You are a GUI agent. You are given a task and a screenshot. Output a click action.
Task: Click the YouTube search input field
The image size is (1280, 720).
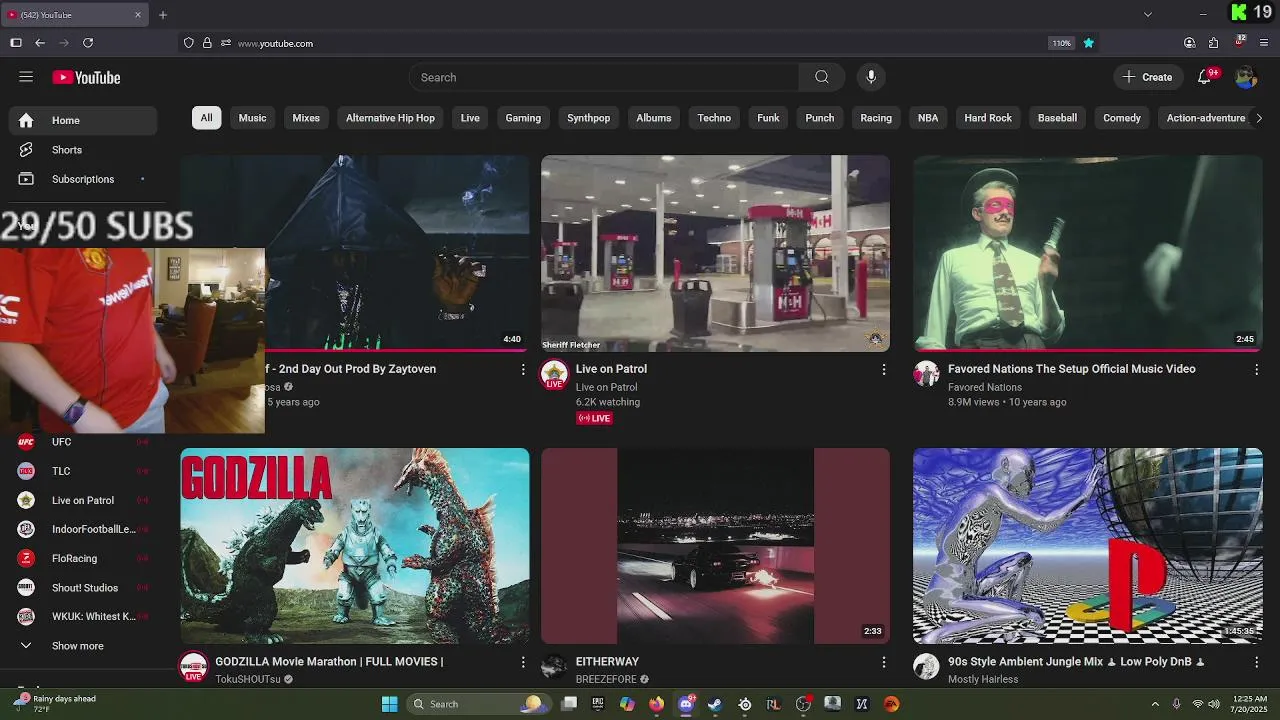tap(604, 77)
